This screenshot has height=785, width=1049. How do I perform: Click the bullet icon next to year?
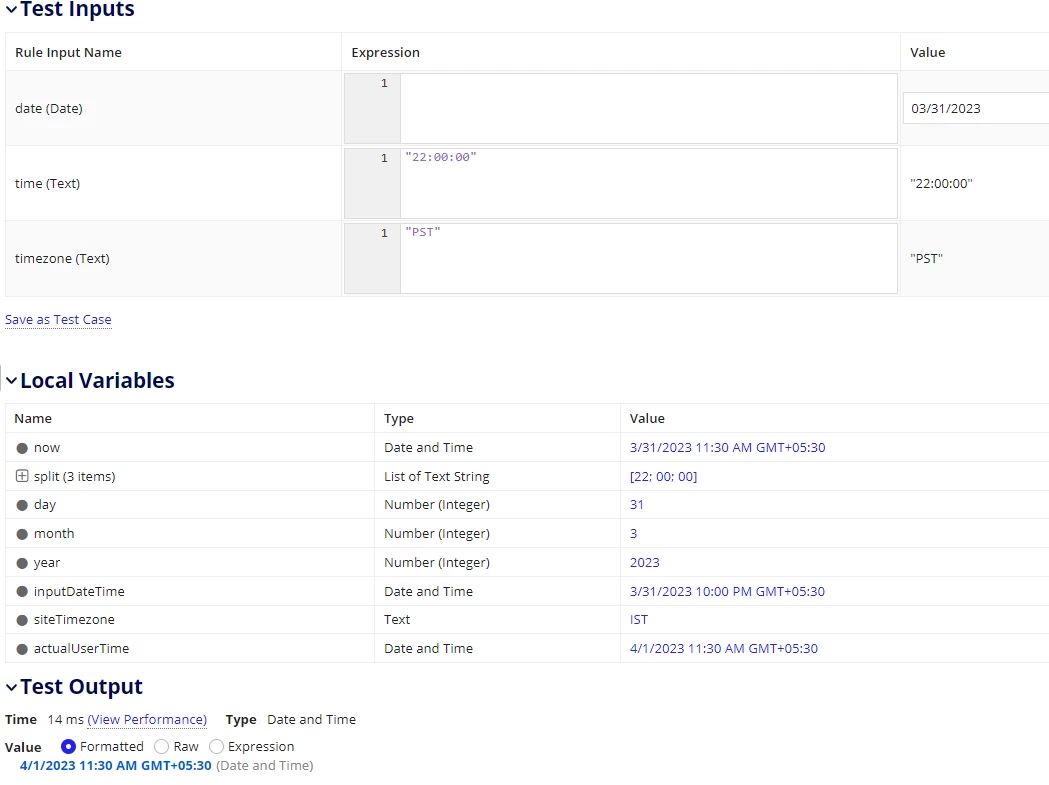tap(22, 563)
